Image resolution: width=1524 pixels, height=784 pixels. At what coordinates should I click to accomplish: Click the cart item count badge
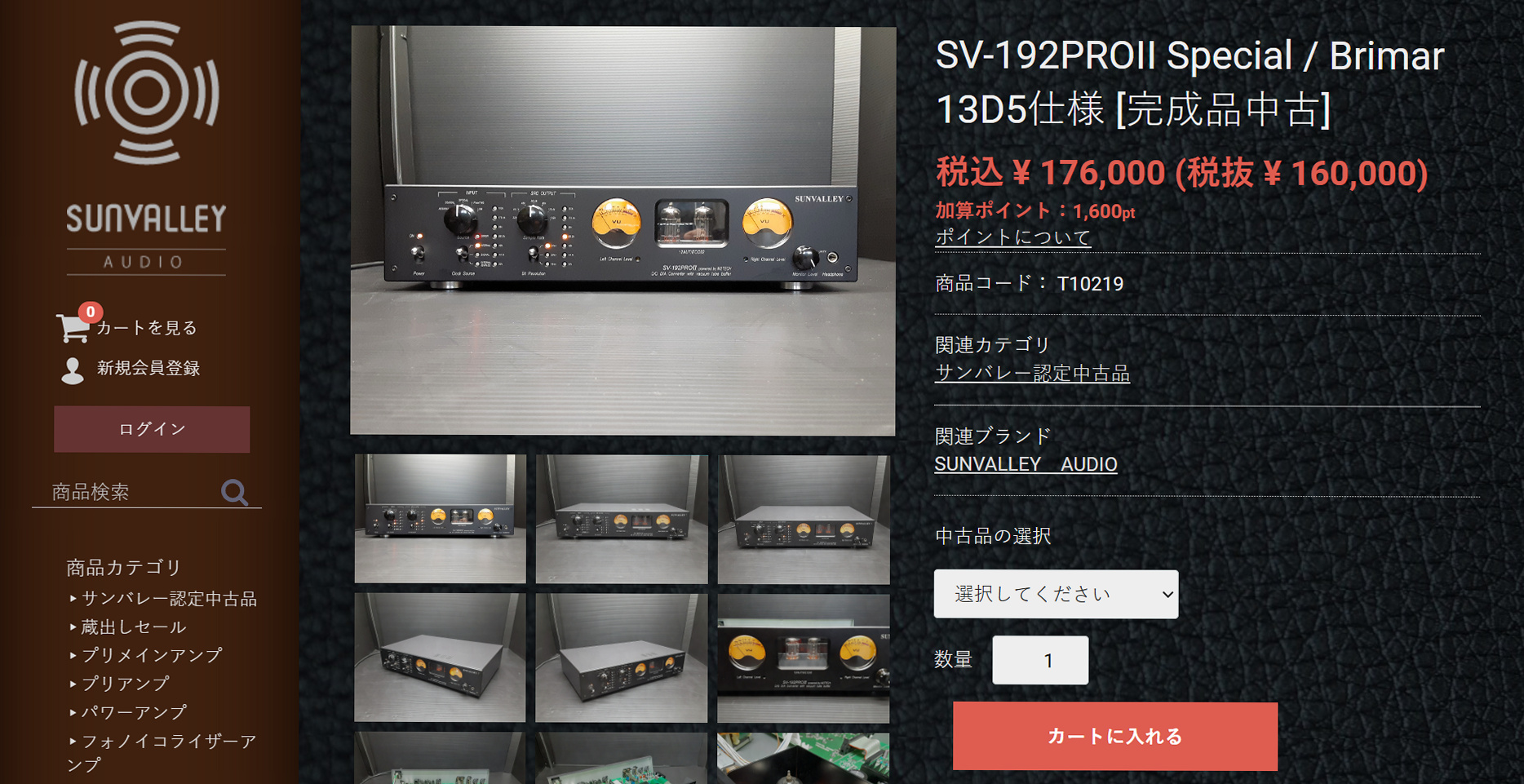(x=91, y=312)
